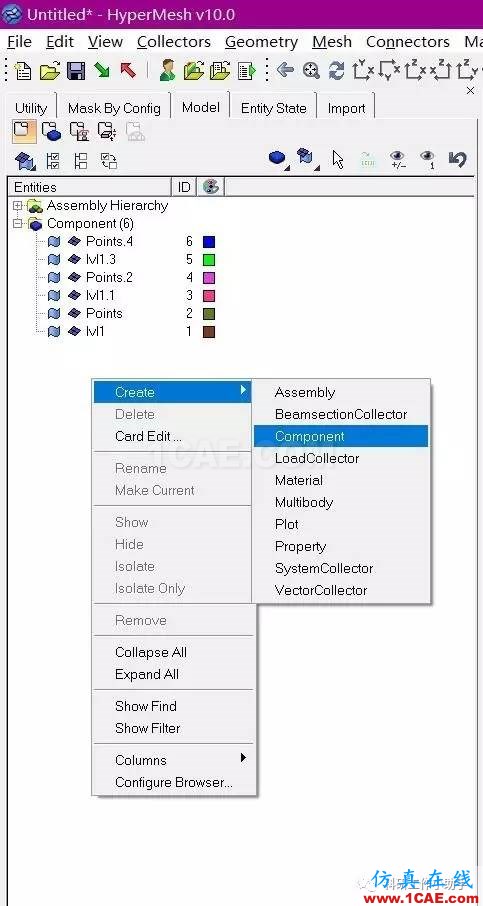This screenshot has width=483, height=906.
Task: Click the green import arrow icon
Action: point(102,70)
